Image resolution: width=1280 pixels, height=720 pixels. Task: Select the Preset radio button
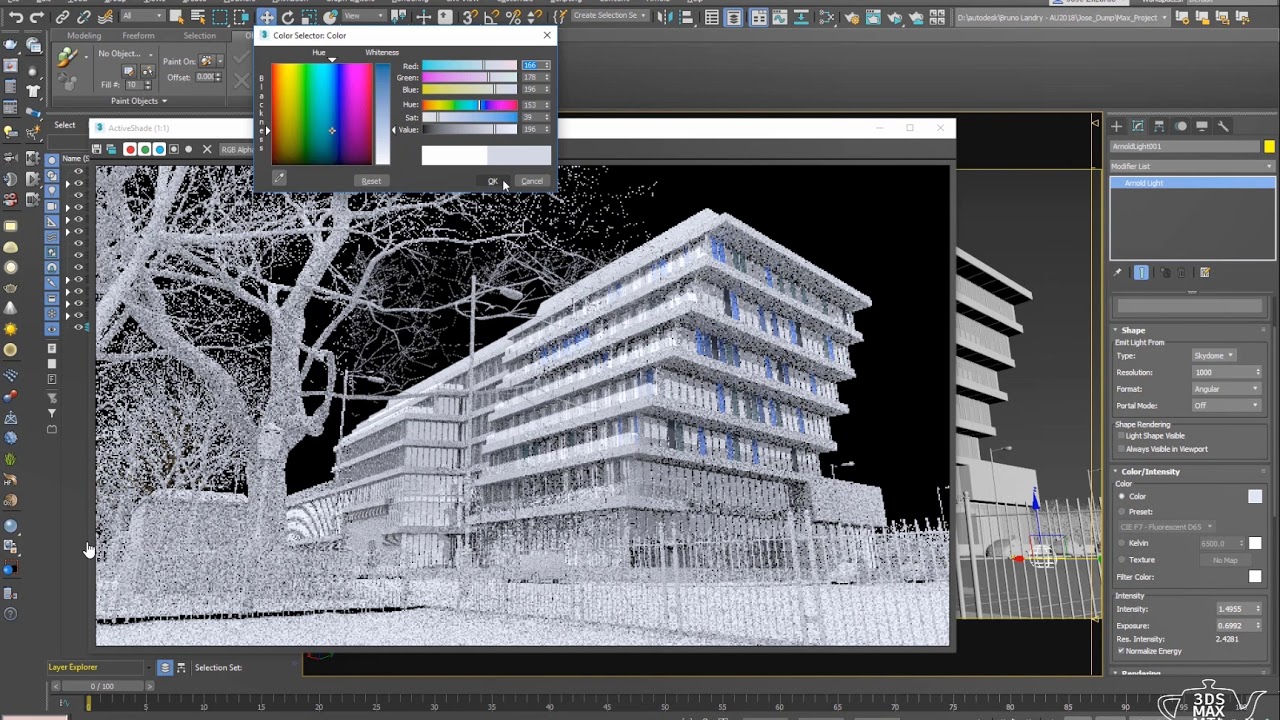click(1121, 512)
